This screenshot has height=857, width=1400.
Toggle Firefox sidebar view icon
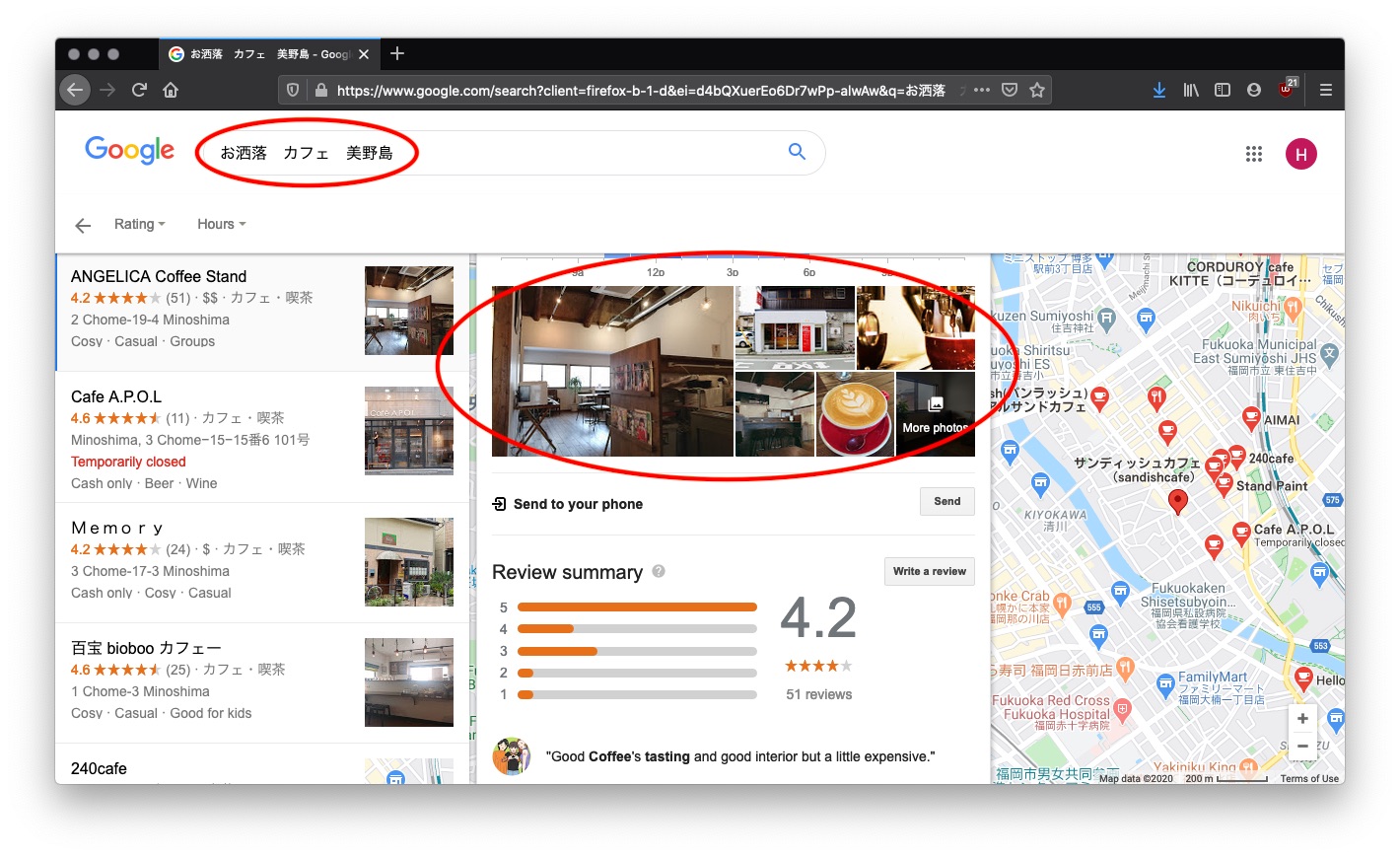click(1223, 90)
